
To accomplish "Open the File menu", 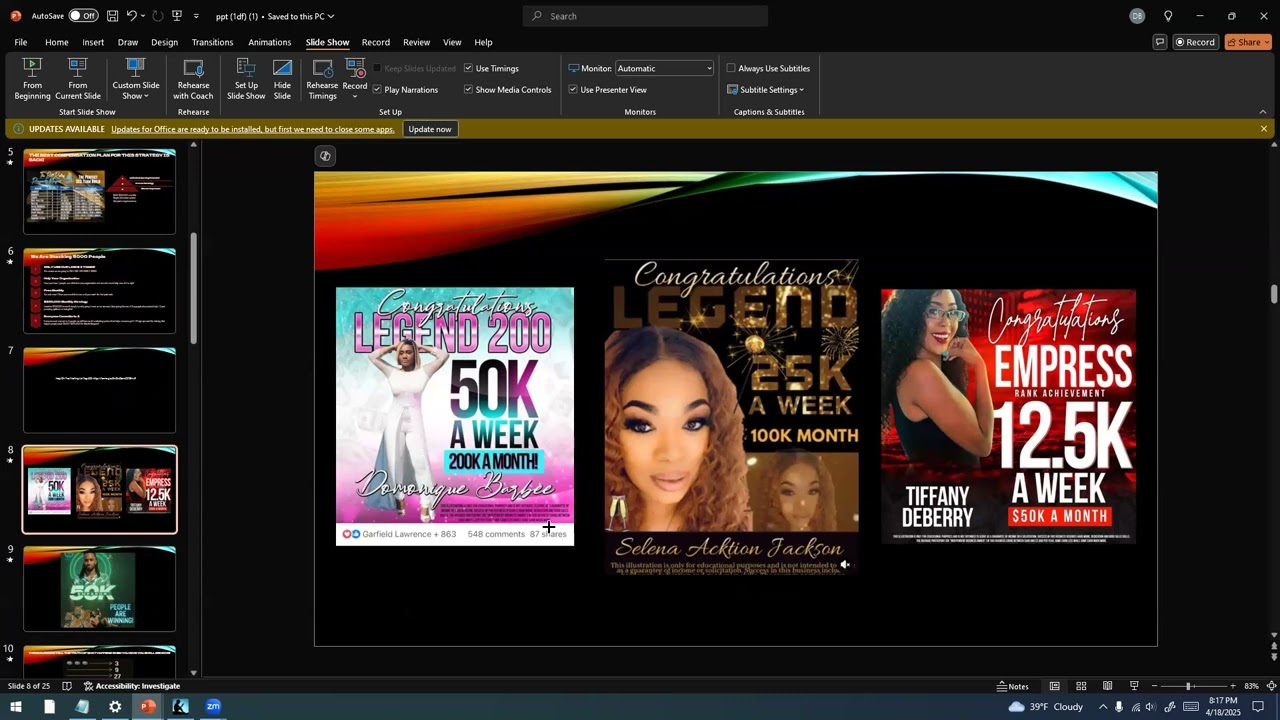I will 21,42.
